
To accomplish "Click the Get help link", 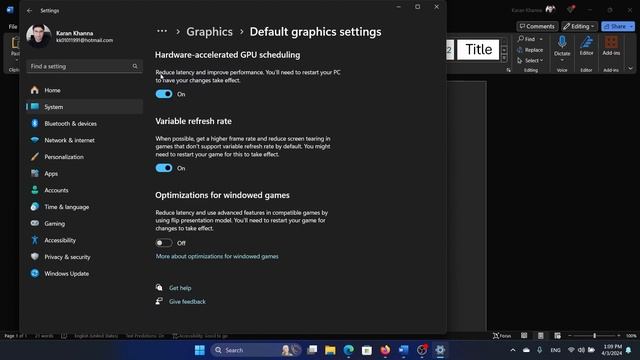I will [180, 288].
